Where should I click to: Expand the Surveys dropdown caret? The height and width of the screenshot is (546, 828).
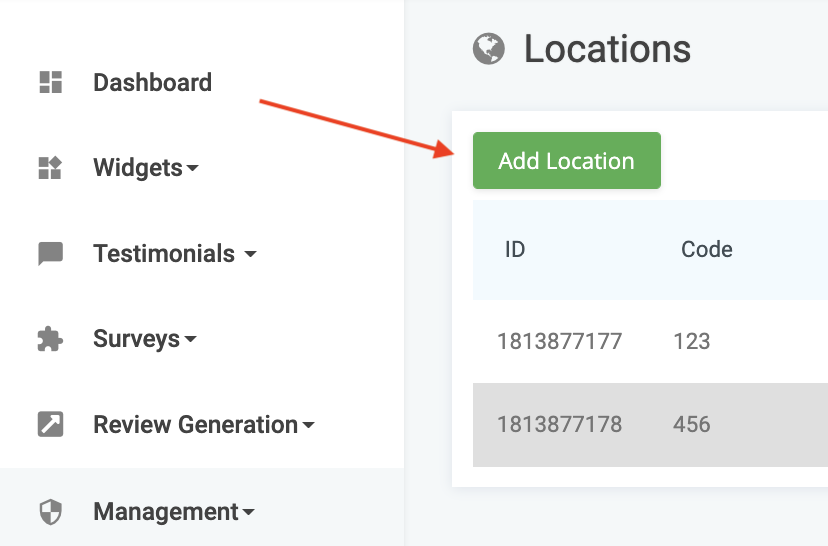(x=191, y=339)
